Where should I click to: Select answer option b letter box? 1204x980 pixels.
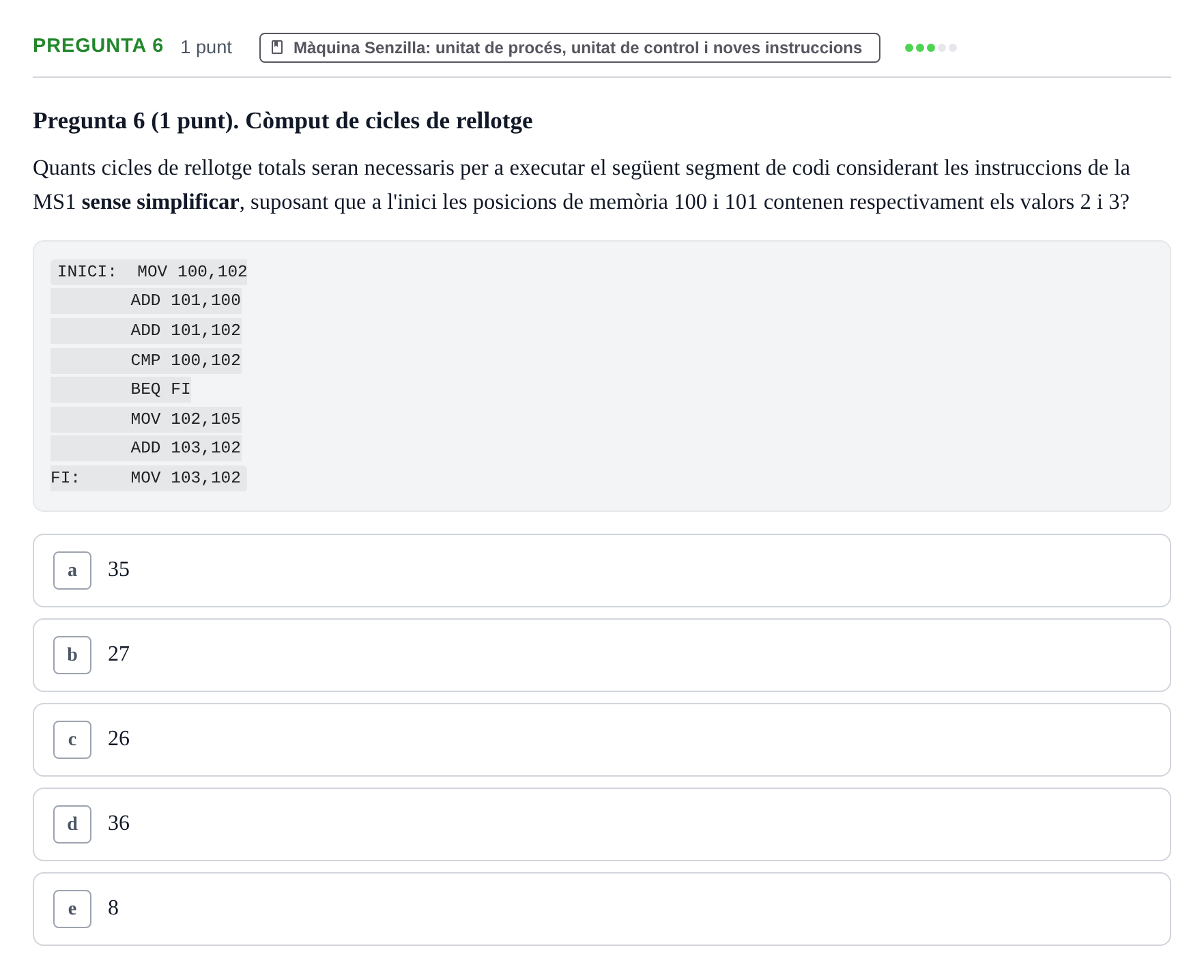(x=72, y=655)
